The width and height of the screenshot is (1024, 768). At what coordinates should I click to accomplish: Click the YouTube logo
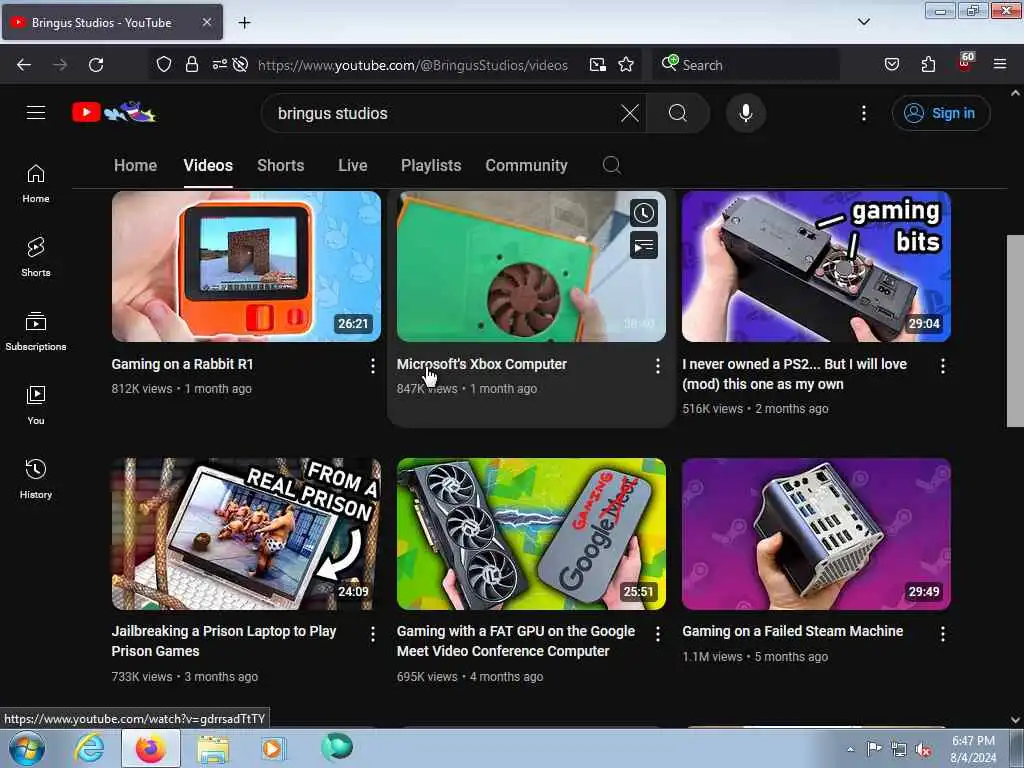[x=114, y=112]
